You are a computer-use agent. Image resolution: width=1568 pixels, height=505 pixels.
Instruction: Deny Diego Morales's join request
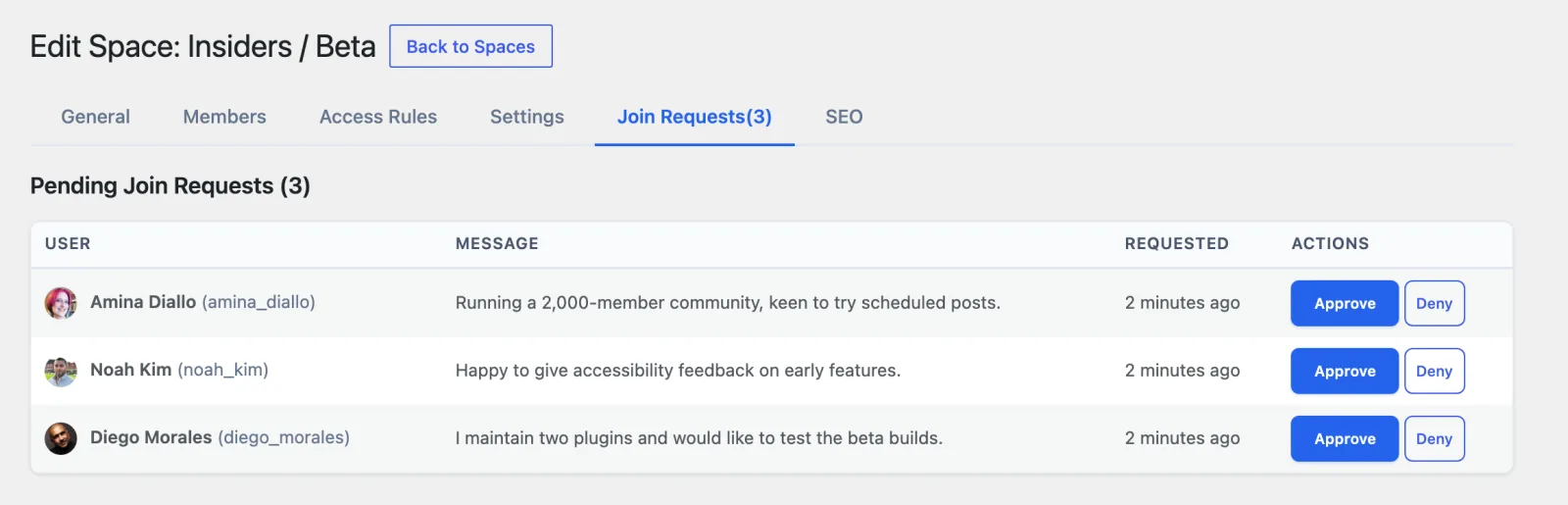pyautogui.click(x=1434, y=438)
